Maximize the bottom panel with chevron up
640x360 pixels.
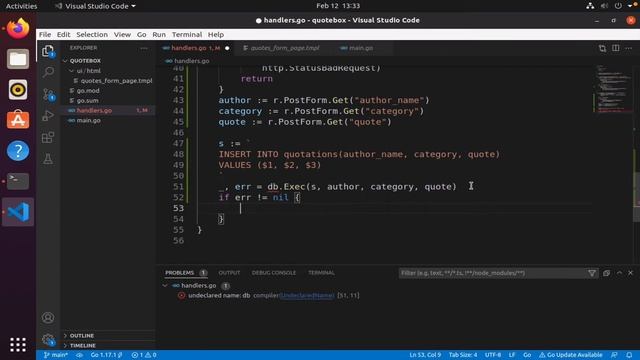pyautogui.click(x=619, y=273)
